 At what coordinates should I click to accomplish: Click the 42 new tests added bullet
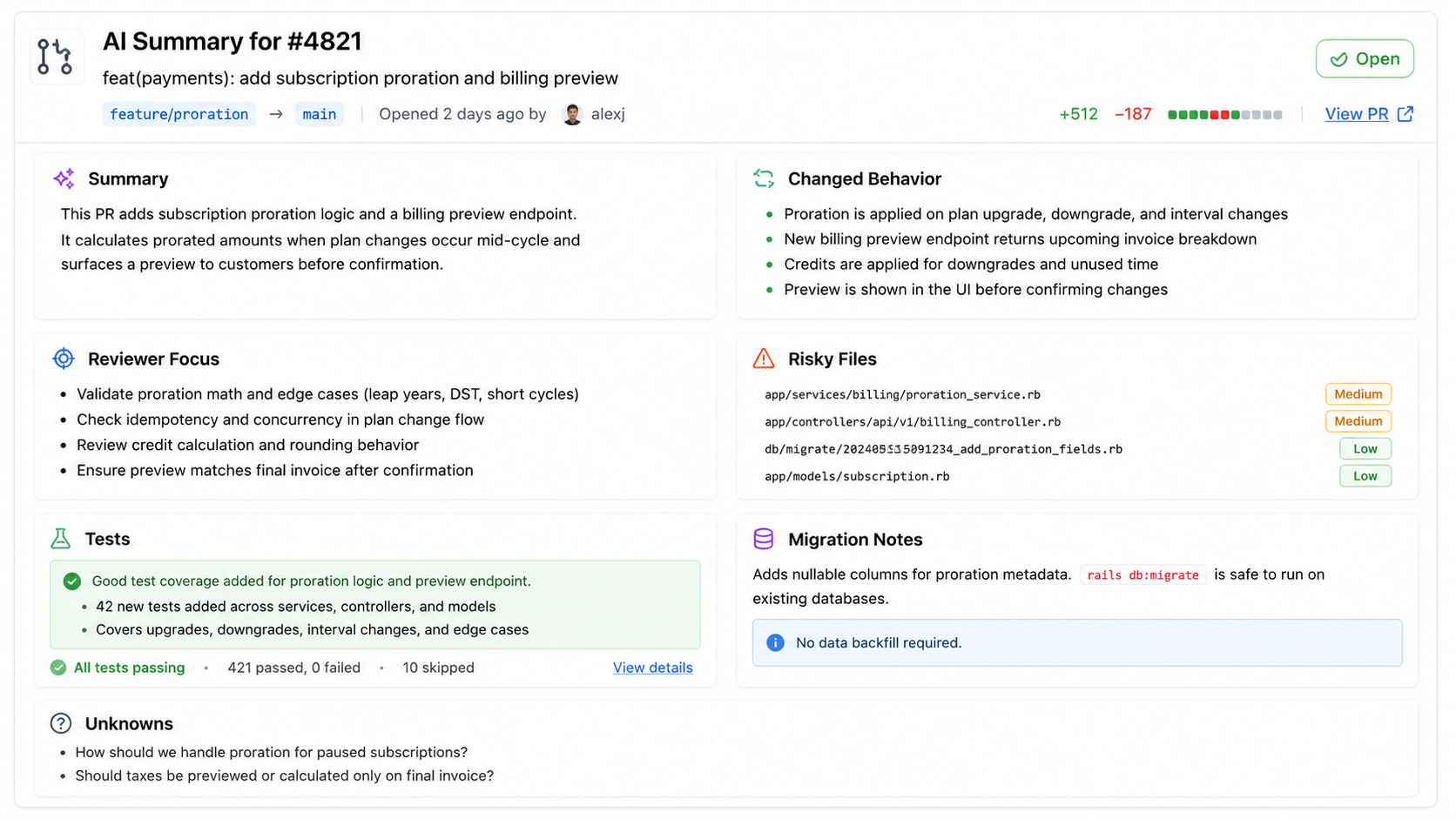coord(295,607)
